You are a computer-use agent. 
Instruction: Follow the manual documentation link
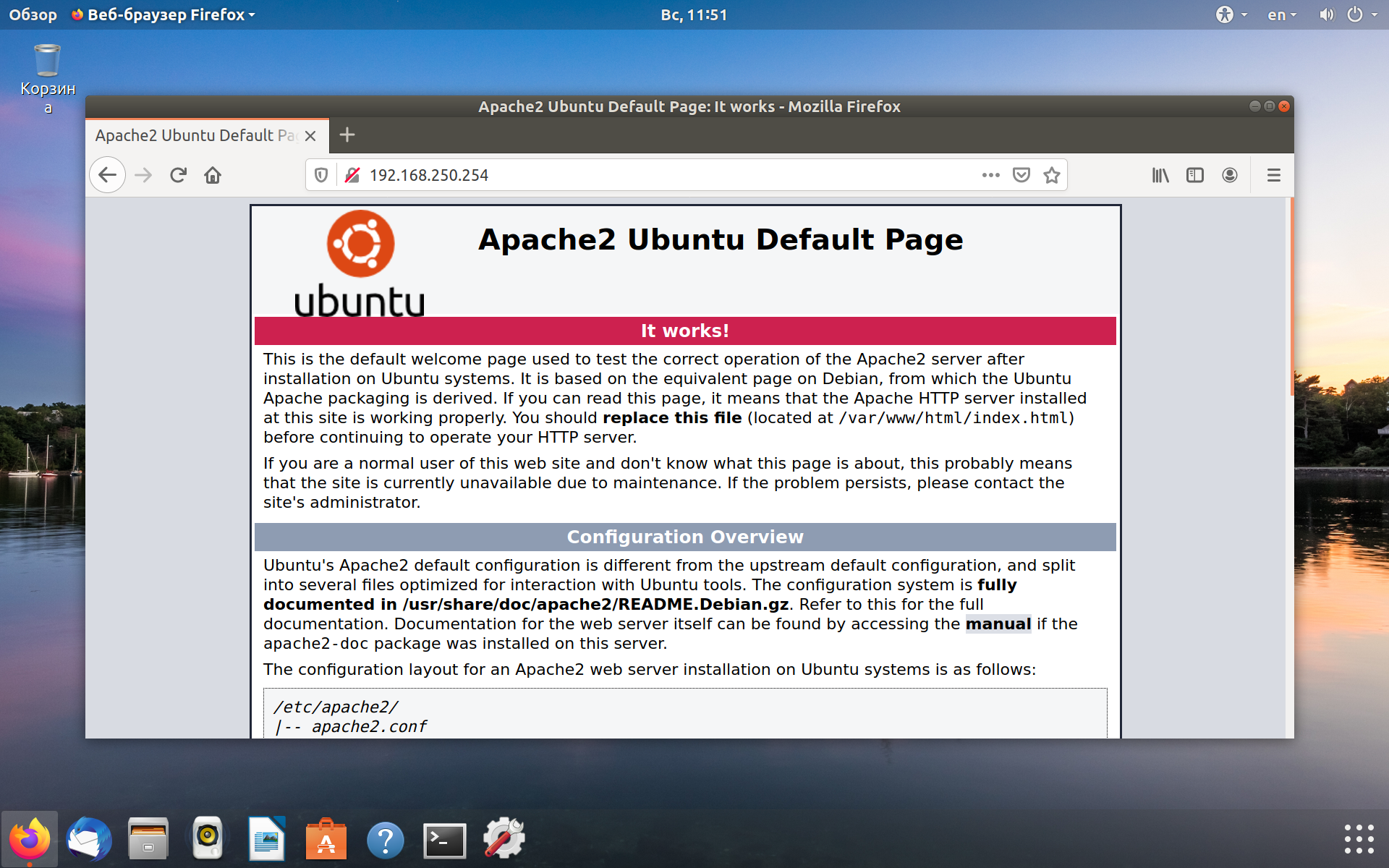pos(998,624)
